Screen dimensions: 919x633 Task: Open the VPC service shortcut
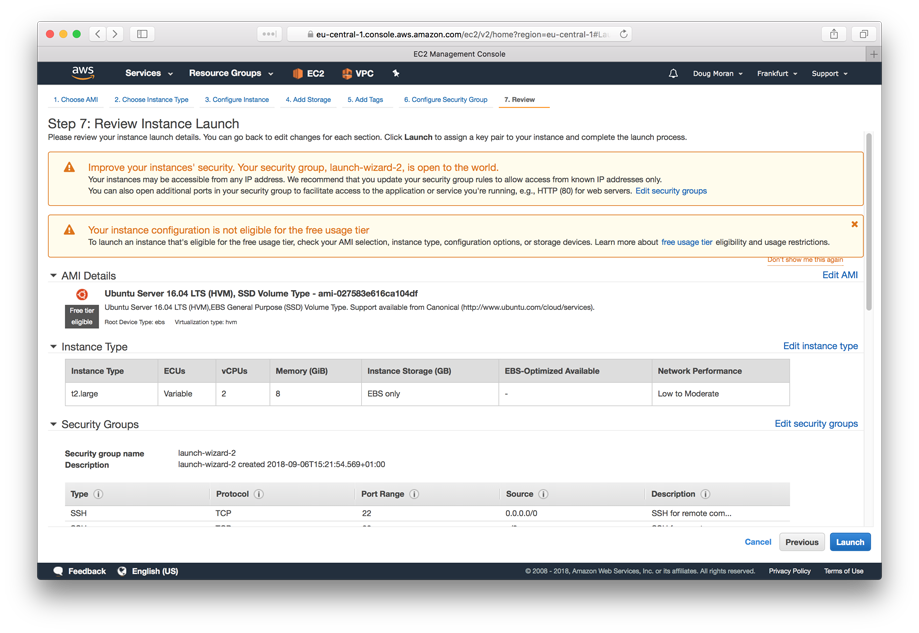[358, 73]
